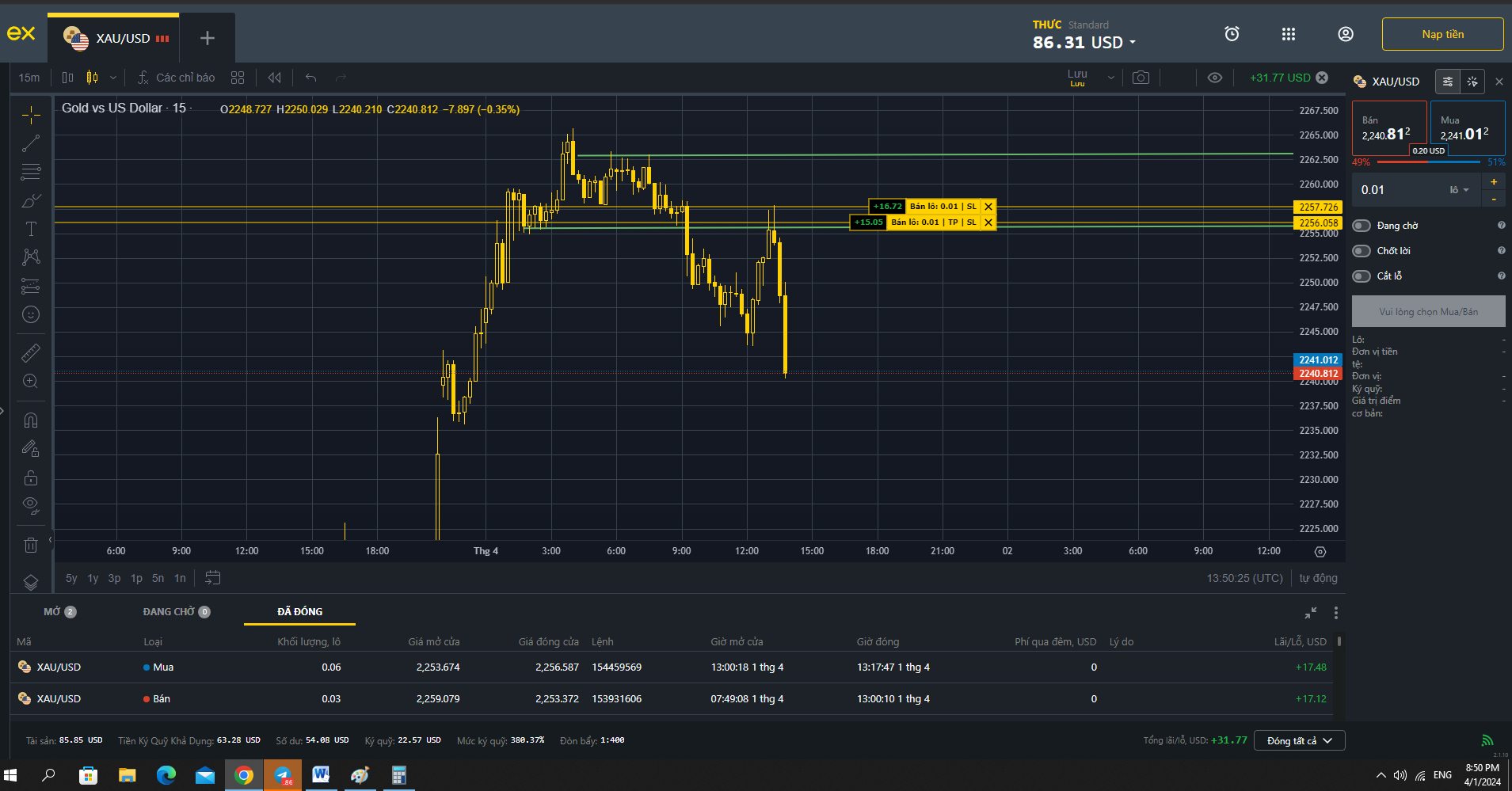Select the ĐÃ ĐÓNG closed orders tab

(x=299, y=612)
